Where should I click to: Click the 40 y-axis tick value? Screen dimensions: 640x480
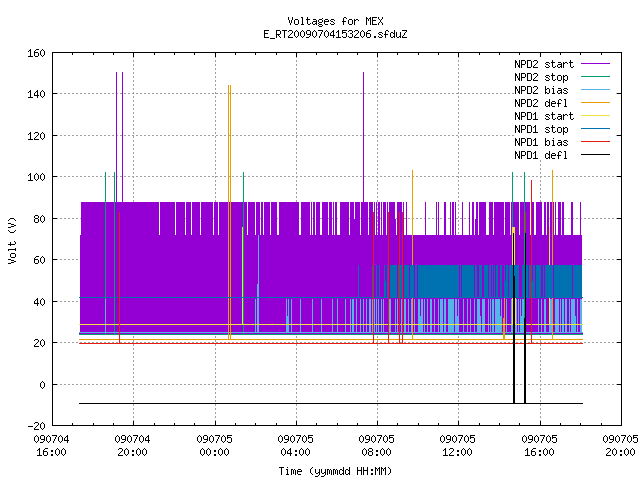tap(39, 302)
